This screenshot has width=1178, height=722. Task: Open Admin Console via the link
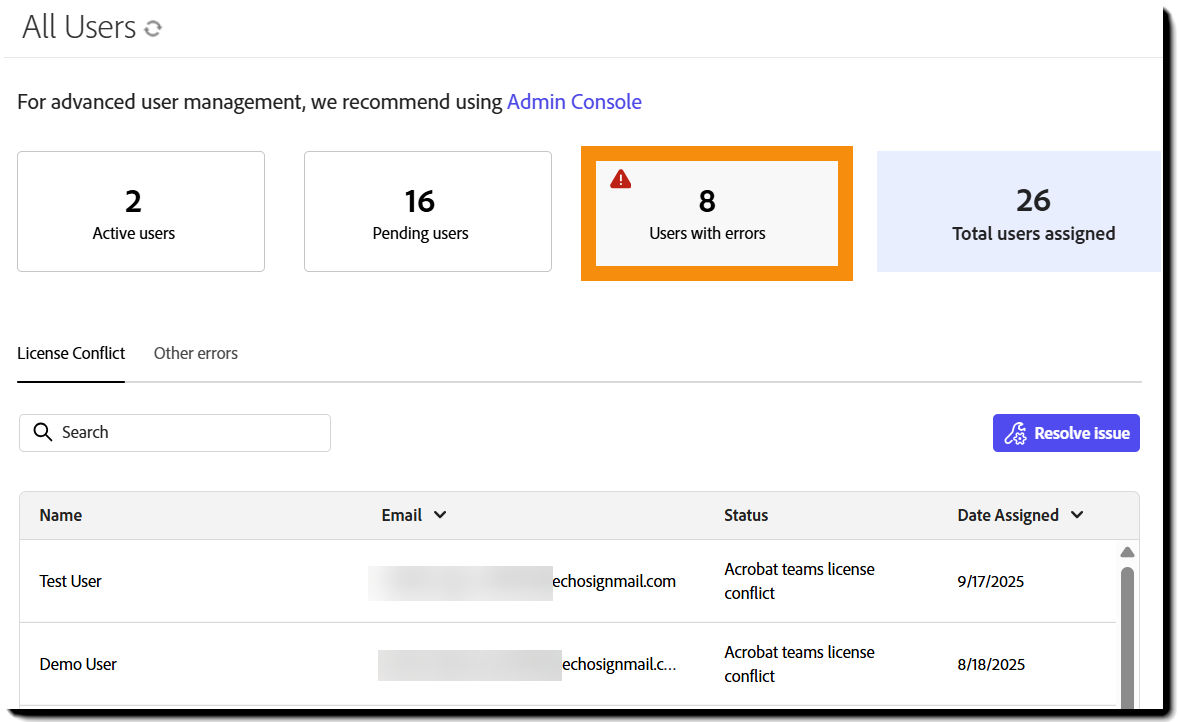click(x=574, y=101)
